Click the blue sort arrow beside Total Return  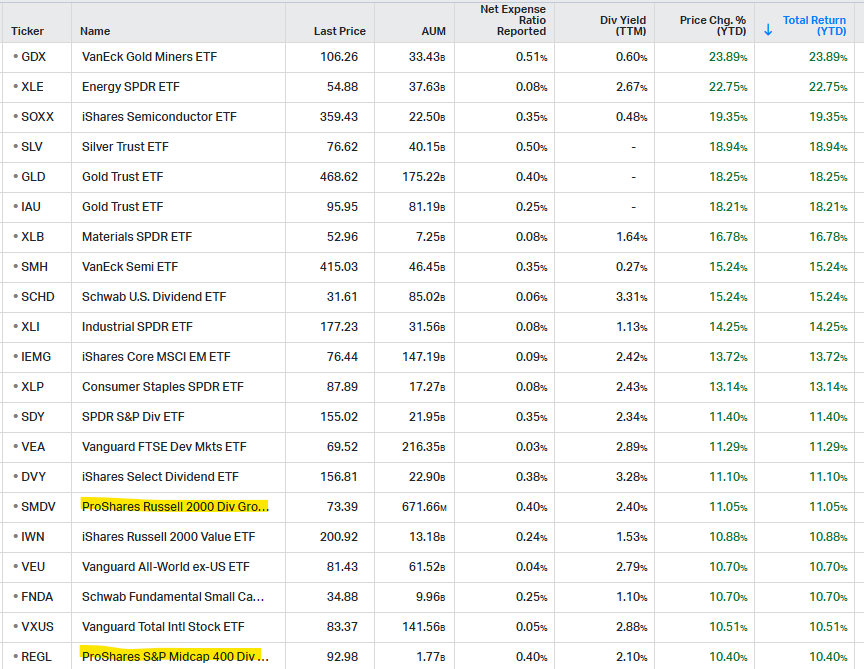click(x=768, y=30)
